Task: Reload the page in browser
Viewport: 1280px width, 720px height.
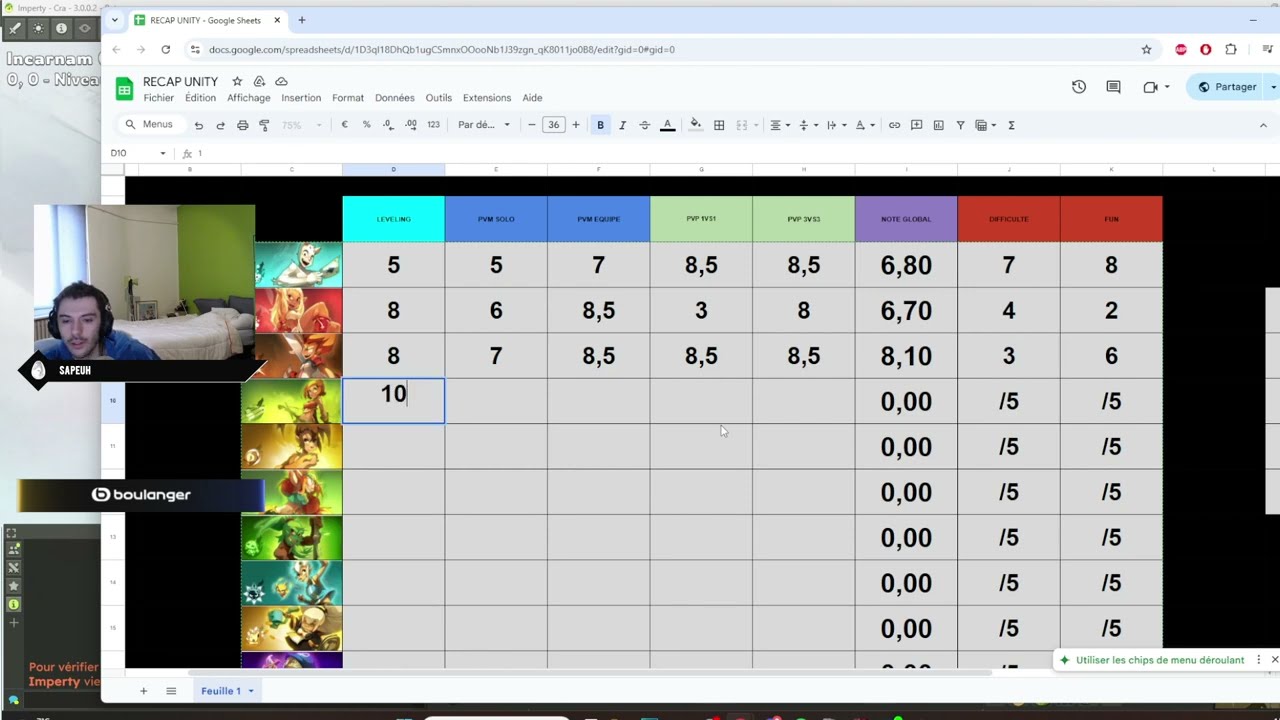Action: [x=165, y=49]
